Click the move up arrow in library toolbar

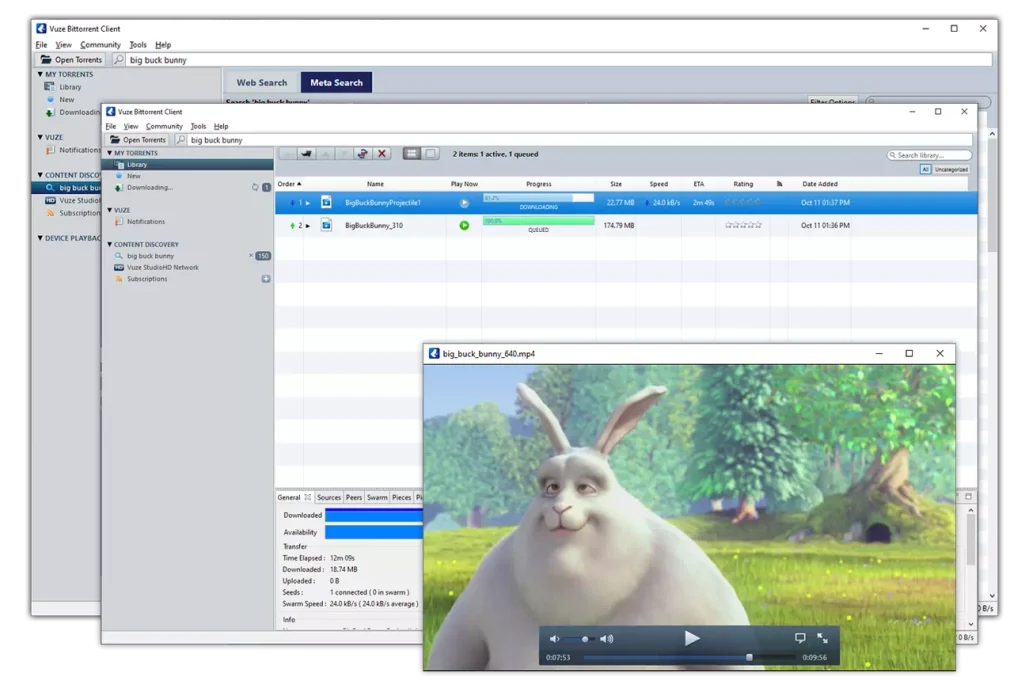pos(326,154)
